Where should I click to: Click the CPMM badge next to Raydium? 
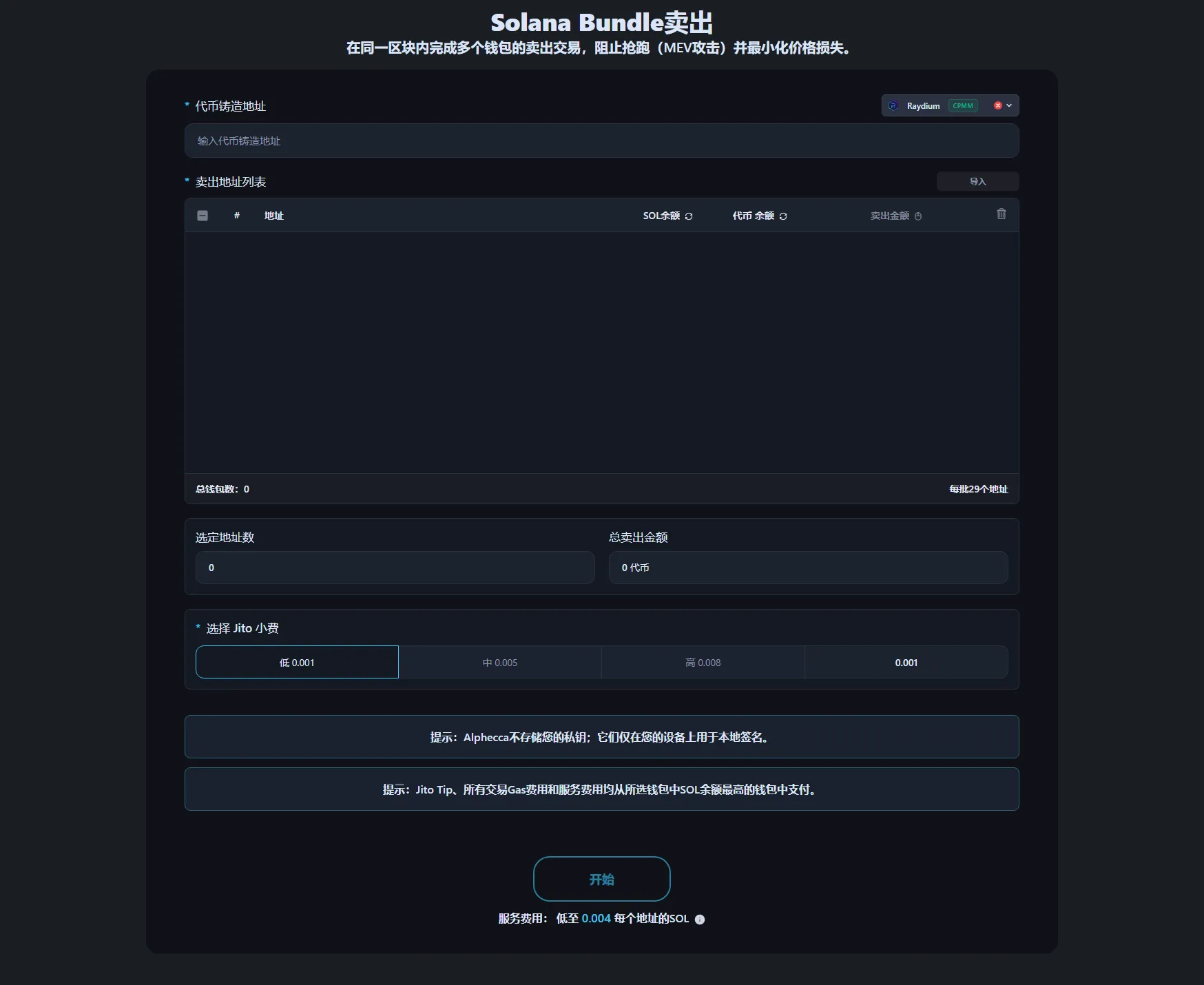tap(963, 105)
